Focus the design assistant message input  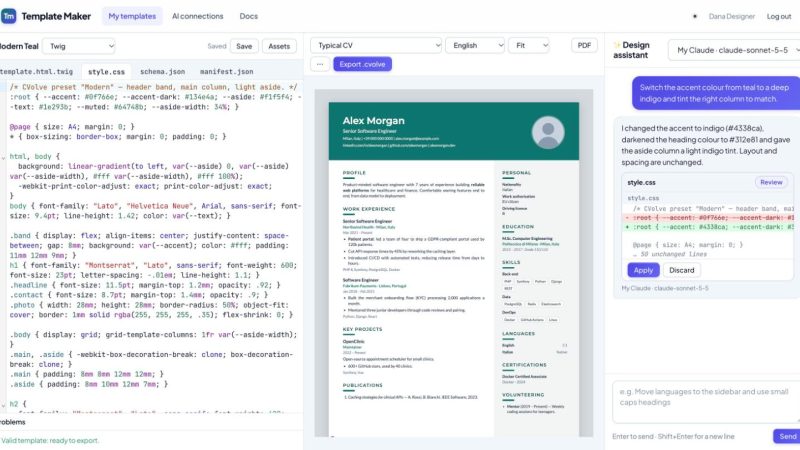[x=706, y=402]
